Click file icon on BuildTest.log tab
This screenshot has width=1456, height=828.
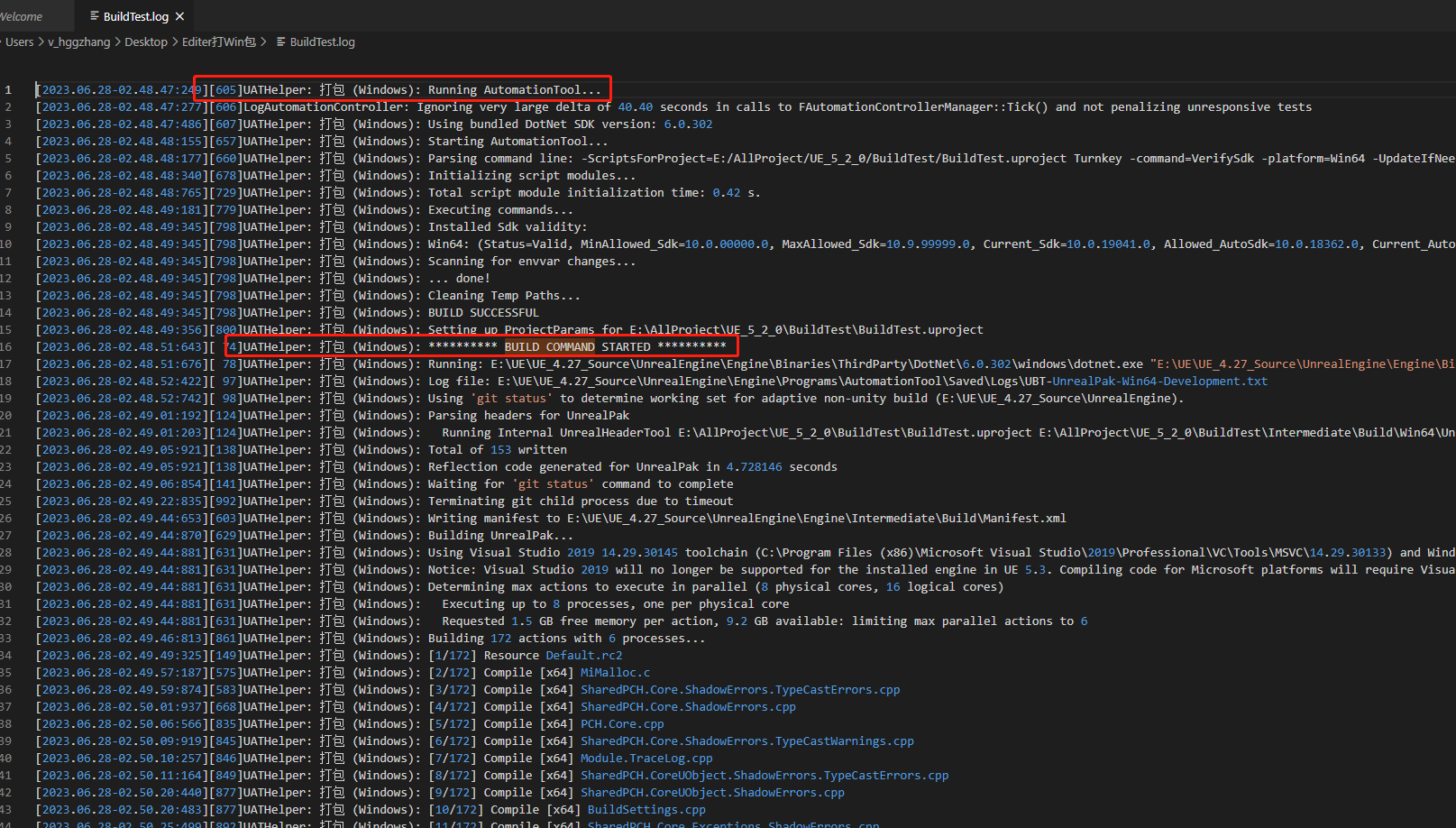click(95, 16)
